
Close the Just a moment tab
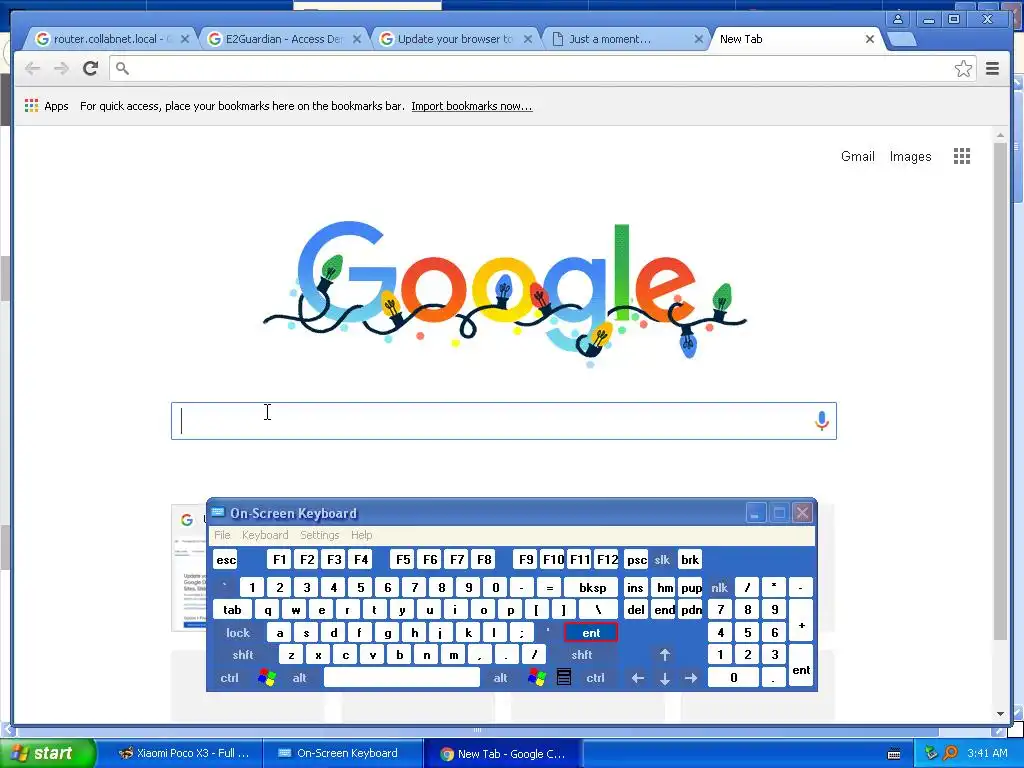[x=698, y=39]
